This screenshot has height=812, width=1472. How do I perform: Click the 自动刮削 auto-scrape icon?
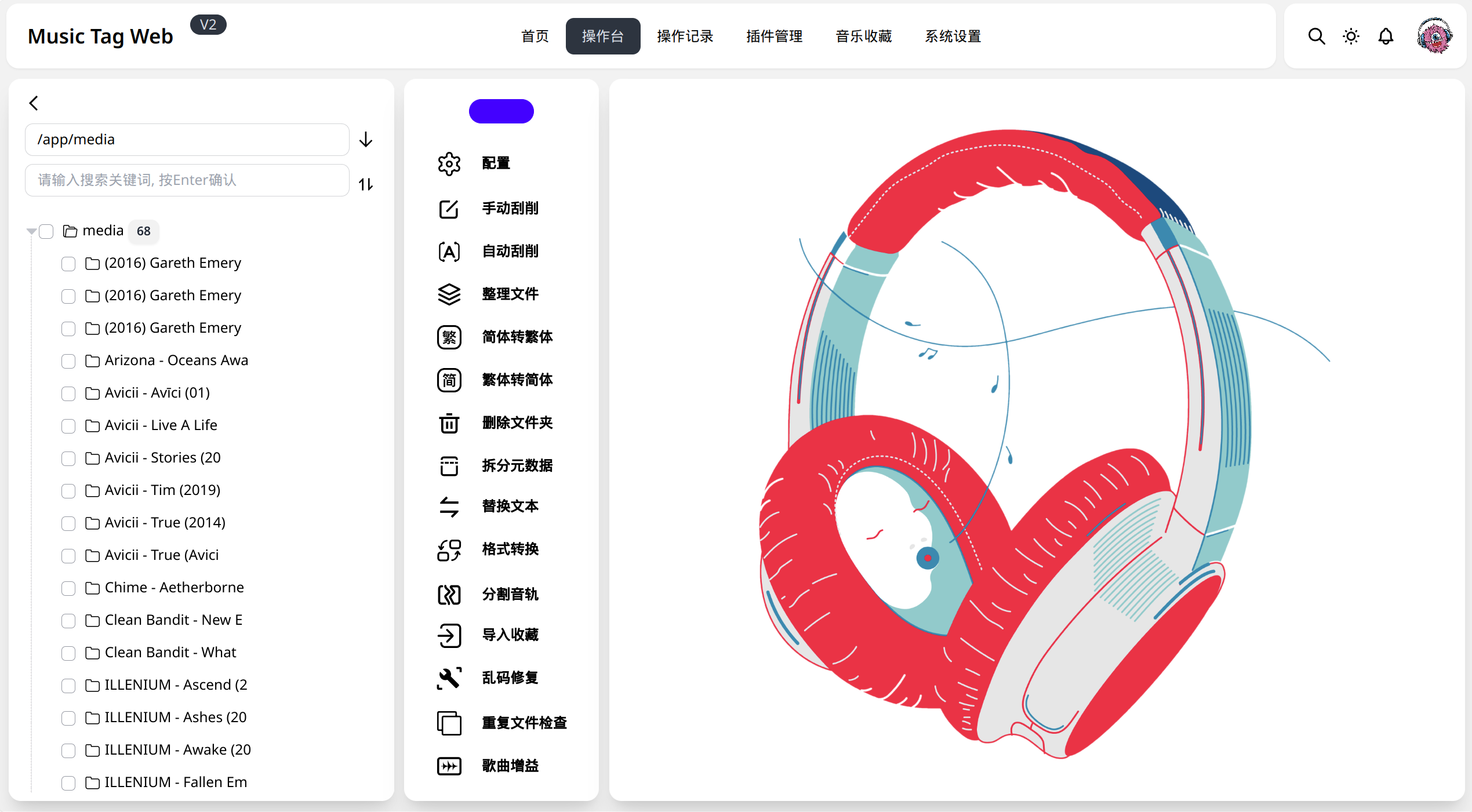coord(449,252)
